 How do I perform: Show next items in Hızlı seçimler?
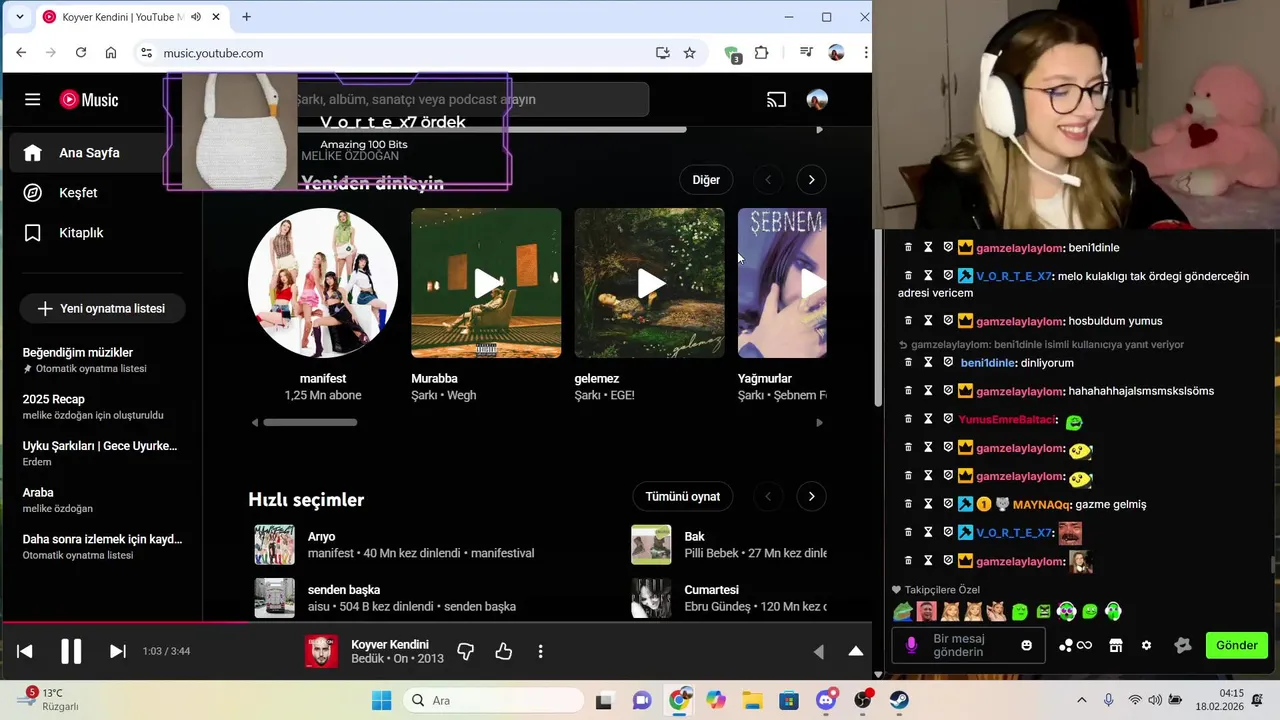coord(811,496)
